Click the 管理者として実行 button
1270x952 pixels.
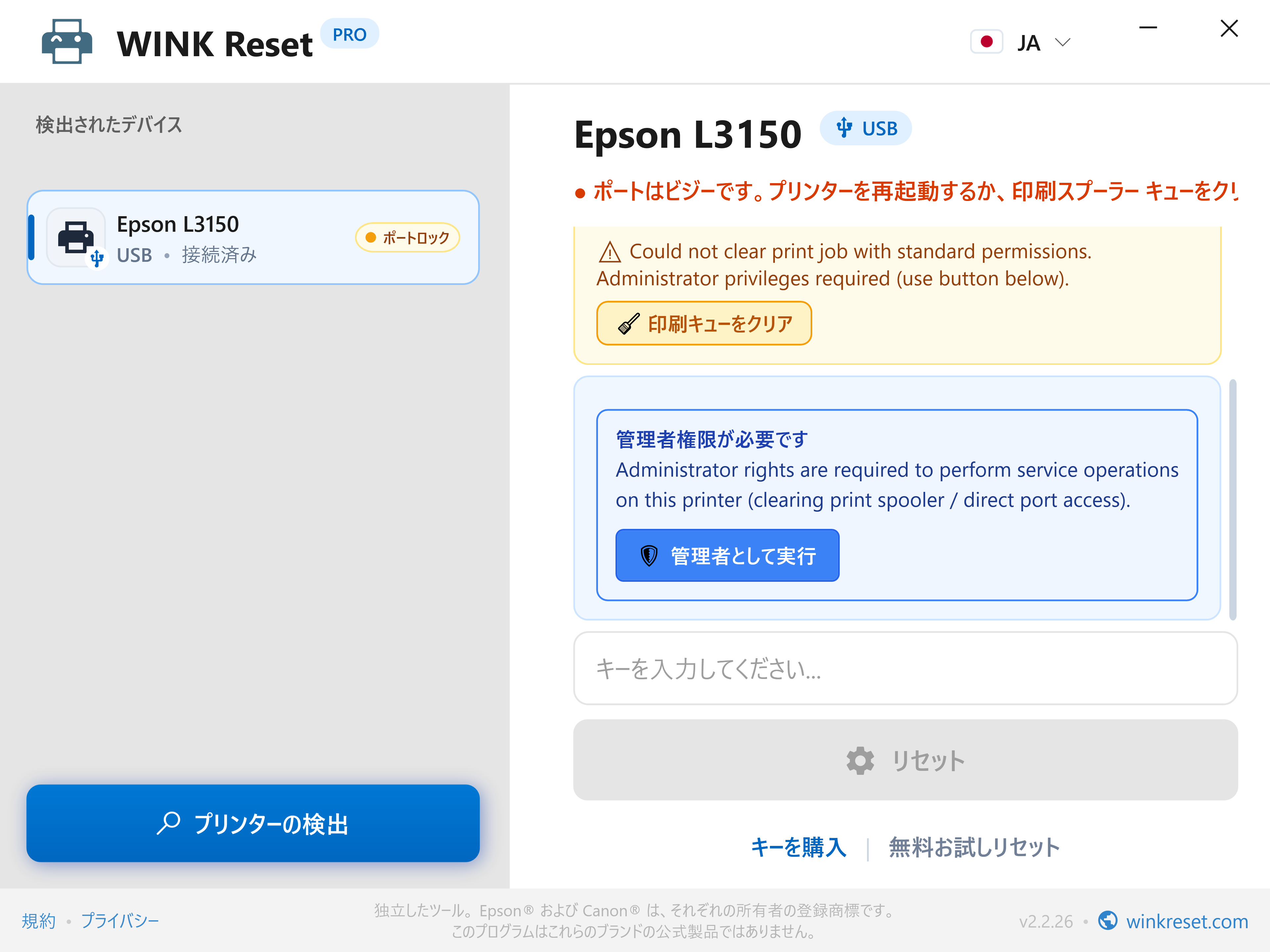click(727, 555)
